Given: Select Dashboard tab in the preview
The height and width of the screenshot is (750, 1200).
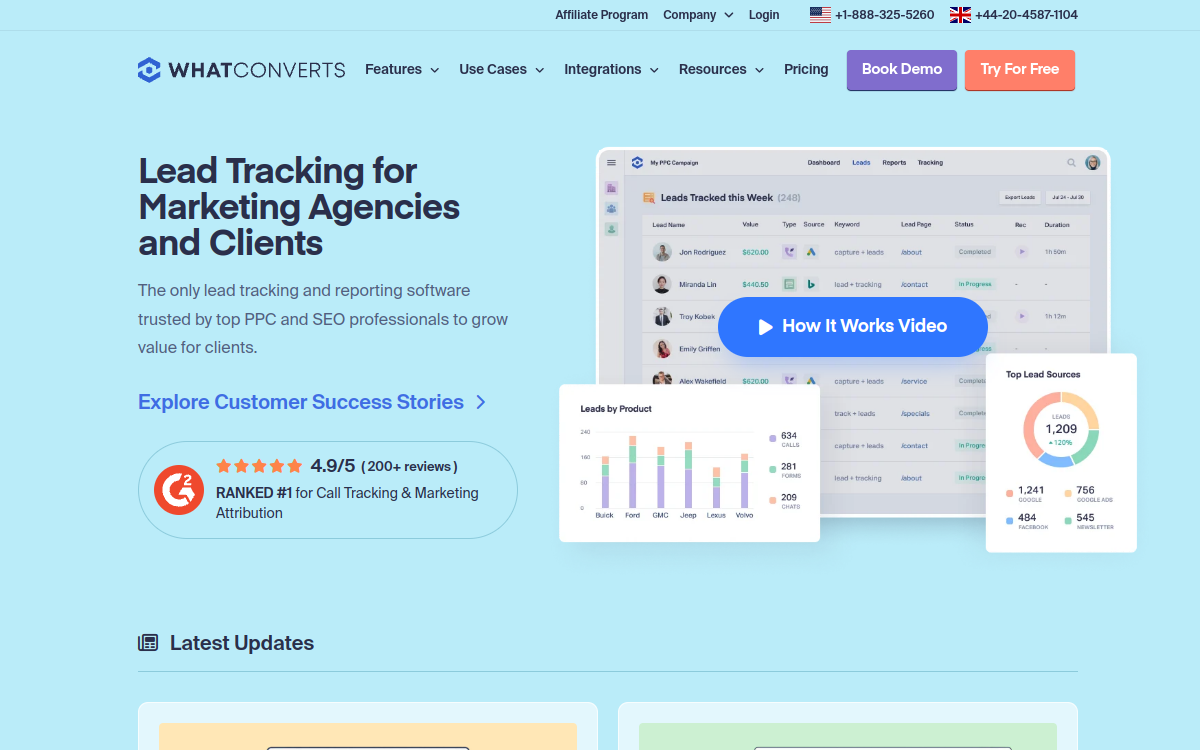Looking at the screenshot, I should pos(824,163).
